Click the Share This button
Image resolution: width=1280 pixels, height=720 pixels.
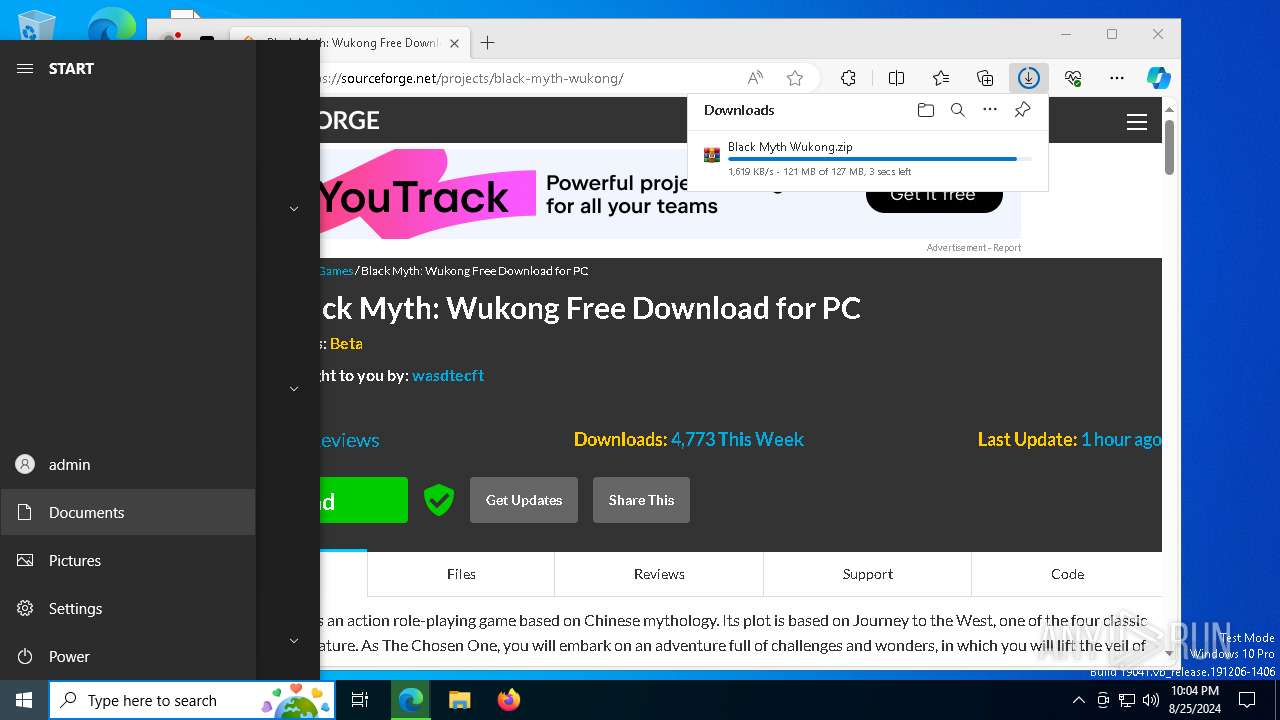coord(641,500)
